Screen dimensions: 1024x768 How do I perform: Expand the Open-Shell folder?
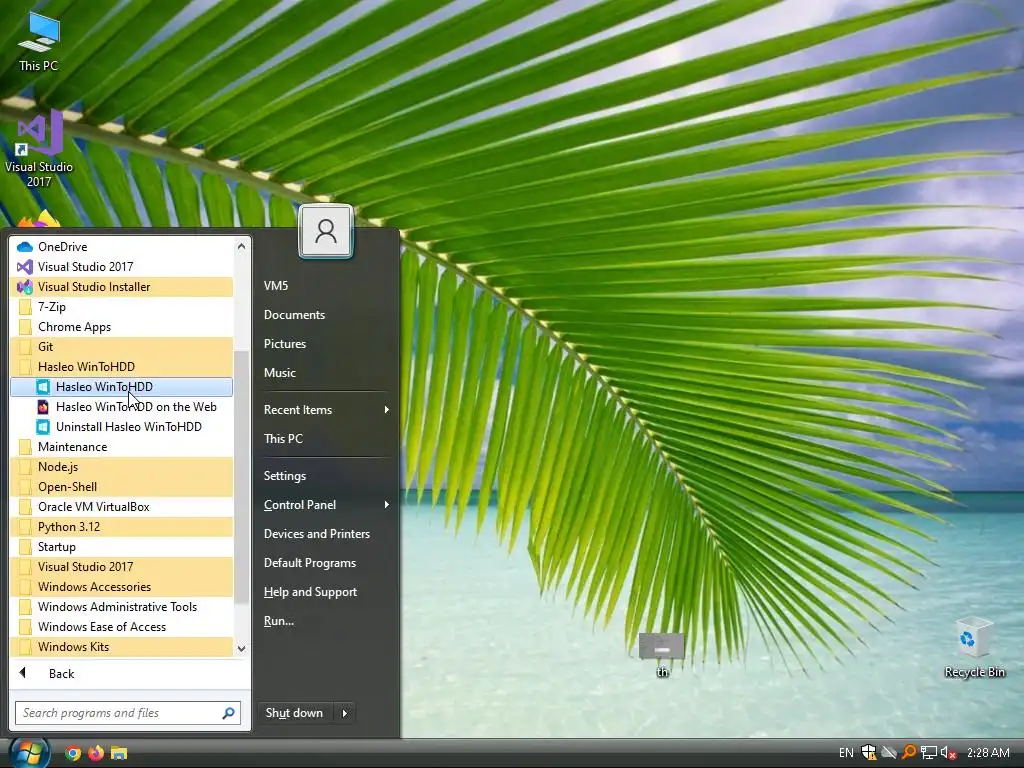tap(121, 487)
